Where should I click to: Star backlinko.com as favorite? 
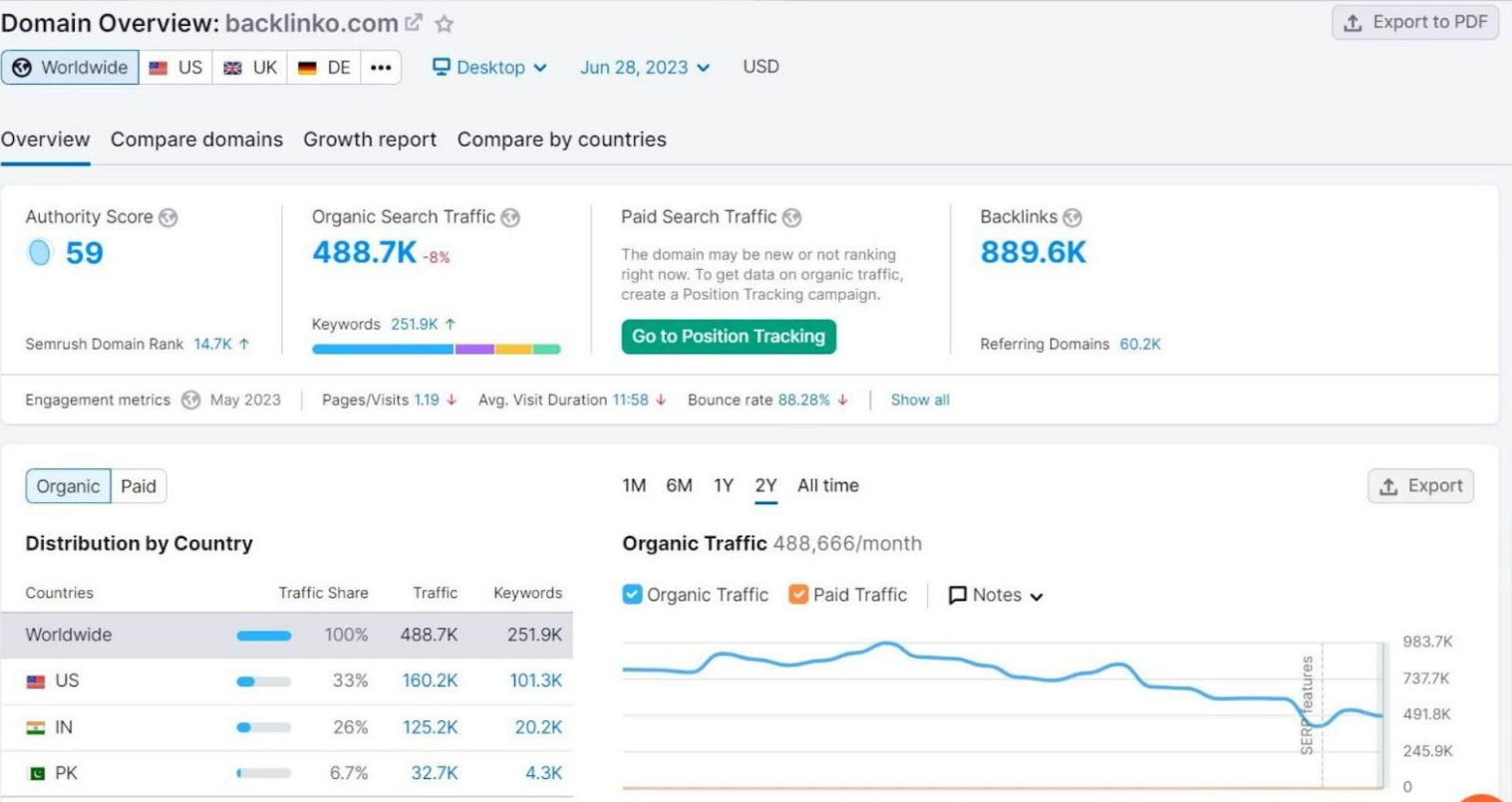click(x=445, y=23)
